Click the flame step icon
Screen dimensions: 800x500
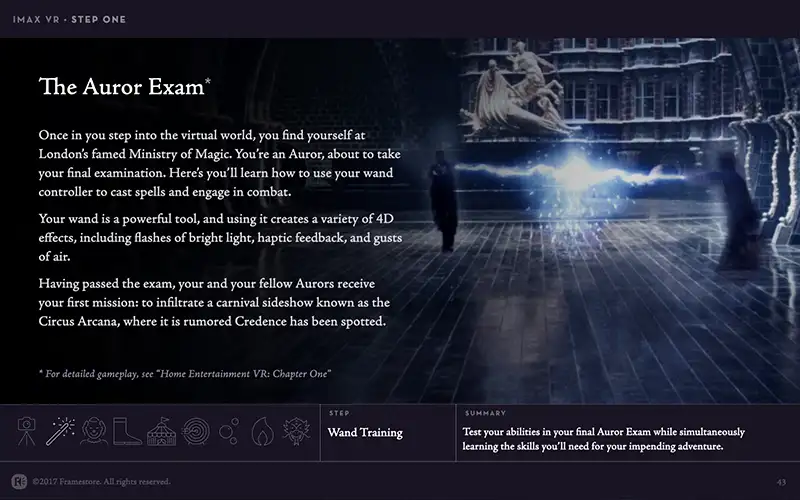pos(263,431)
